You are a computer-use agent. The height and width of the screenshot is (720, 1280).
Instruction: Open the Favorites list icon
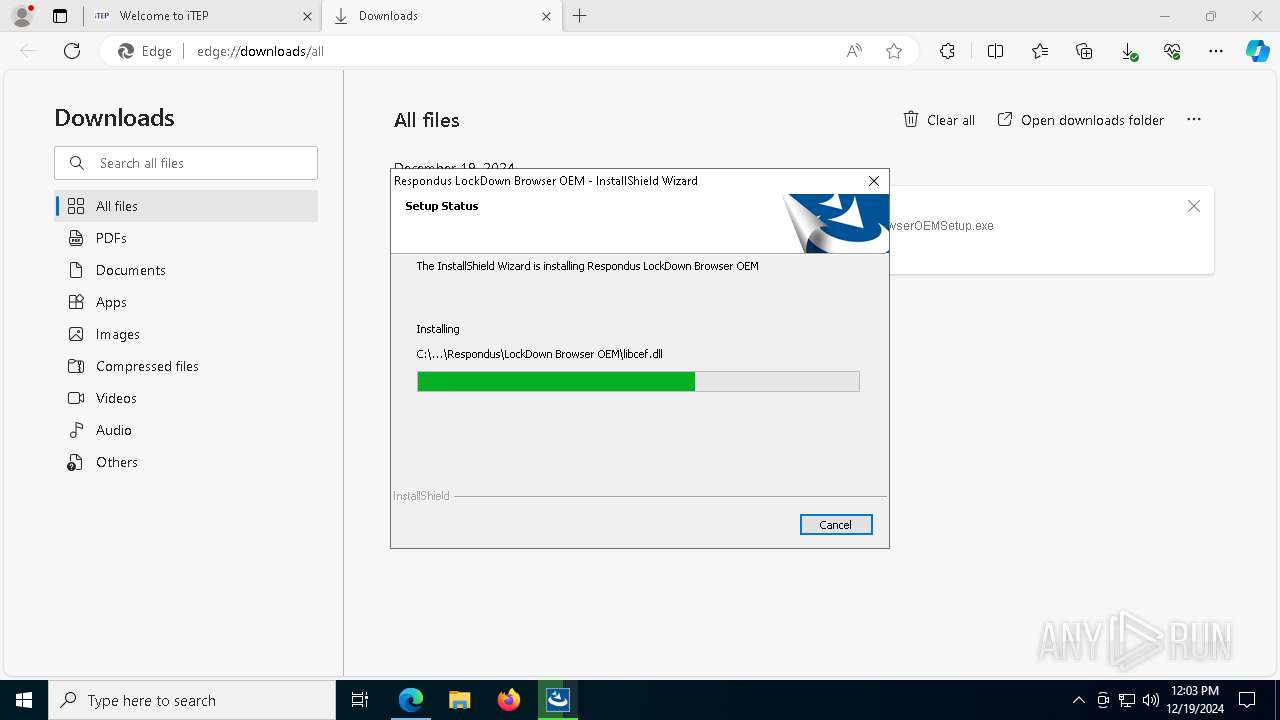coord(1040,51)
